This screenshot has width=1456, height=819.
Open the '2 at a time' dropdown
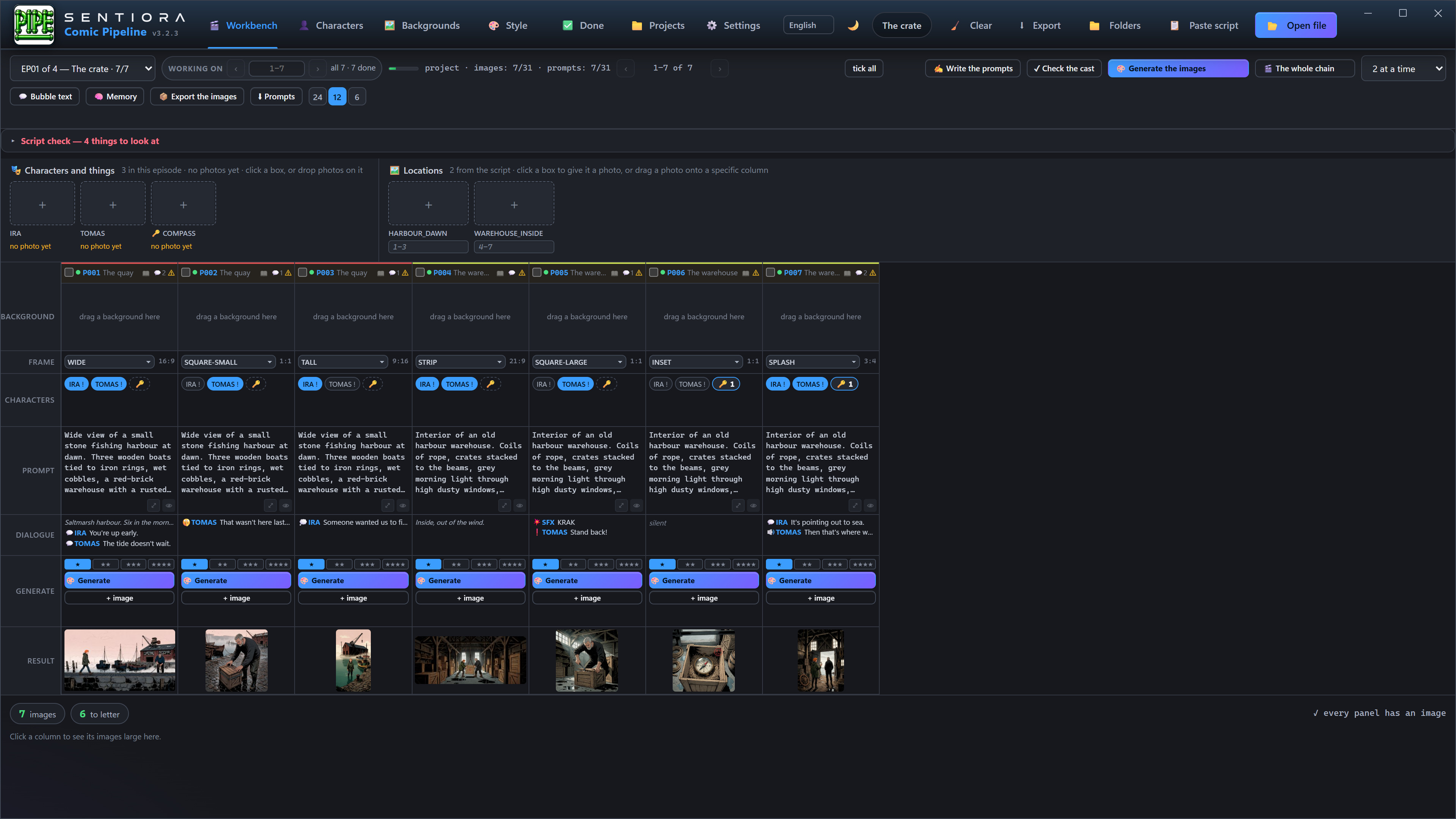pos(1403,68)
